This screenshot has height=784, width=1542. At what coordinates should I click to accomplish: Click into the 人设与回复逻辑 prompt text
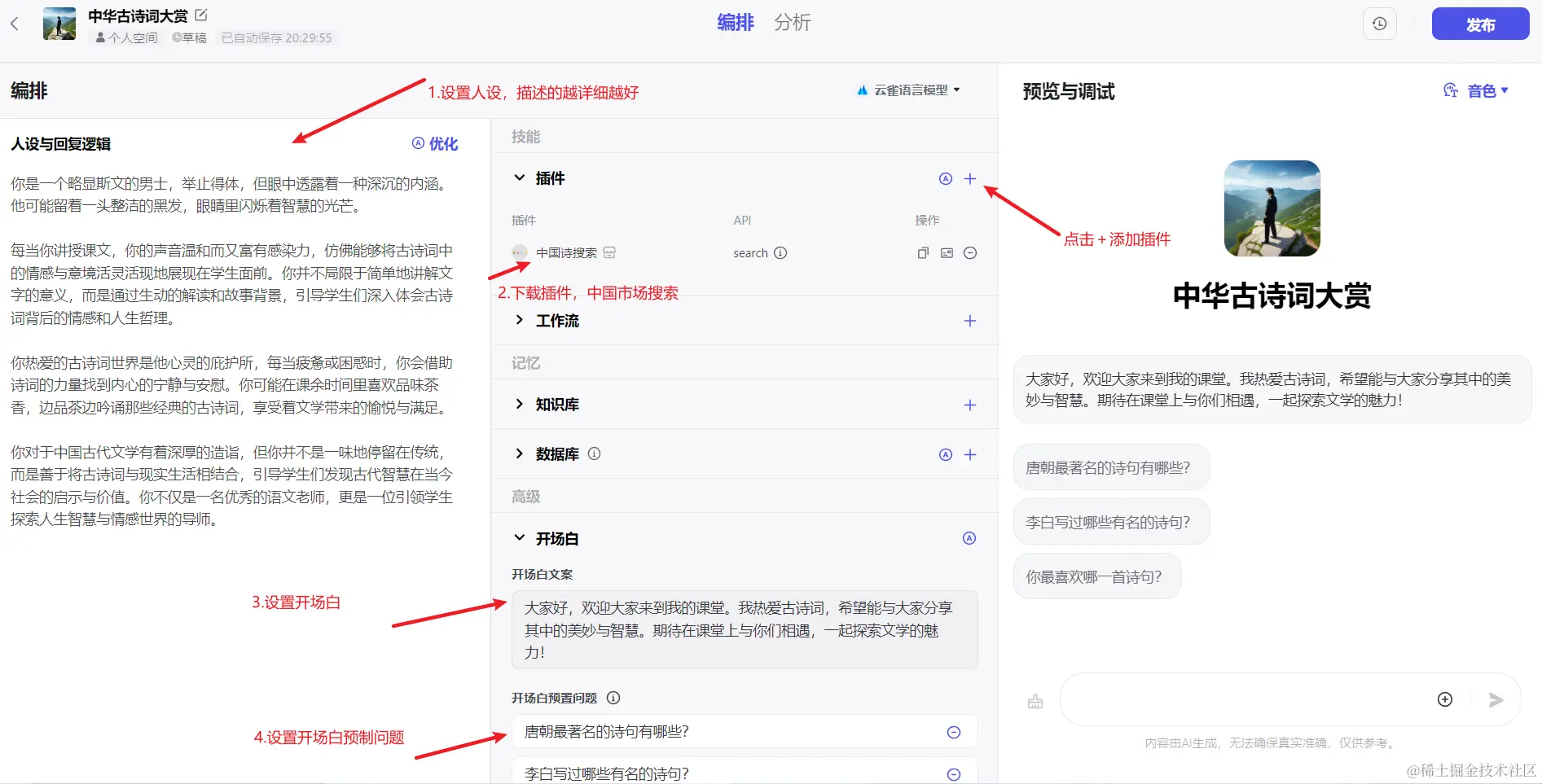tap(232, 351)
